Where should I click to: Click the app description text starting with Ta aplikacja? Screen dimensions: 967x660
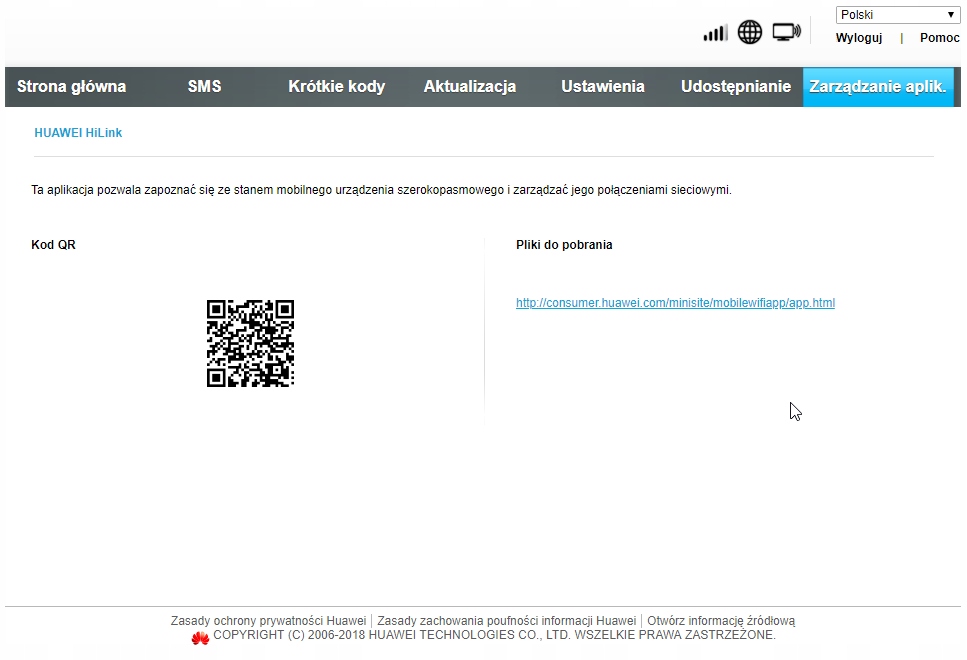[x=381, y=190]
